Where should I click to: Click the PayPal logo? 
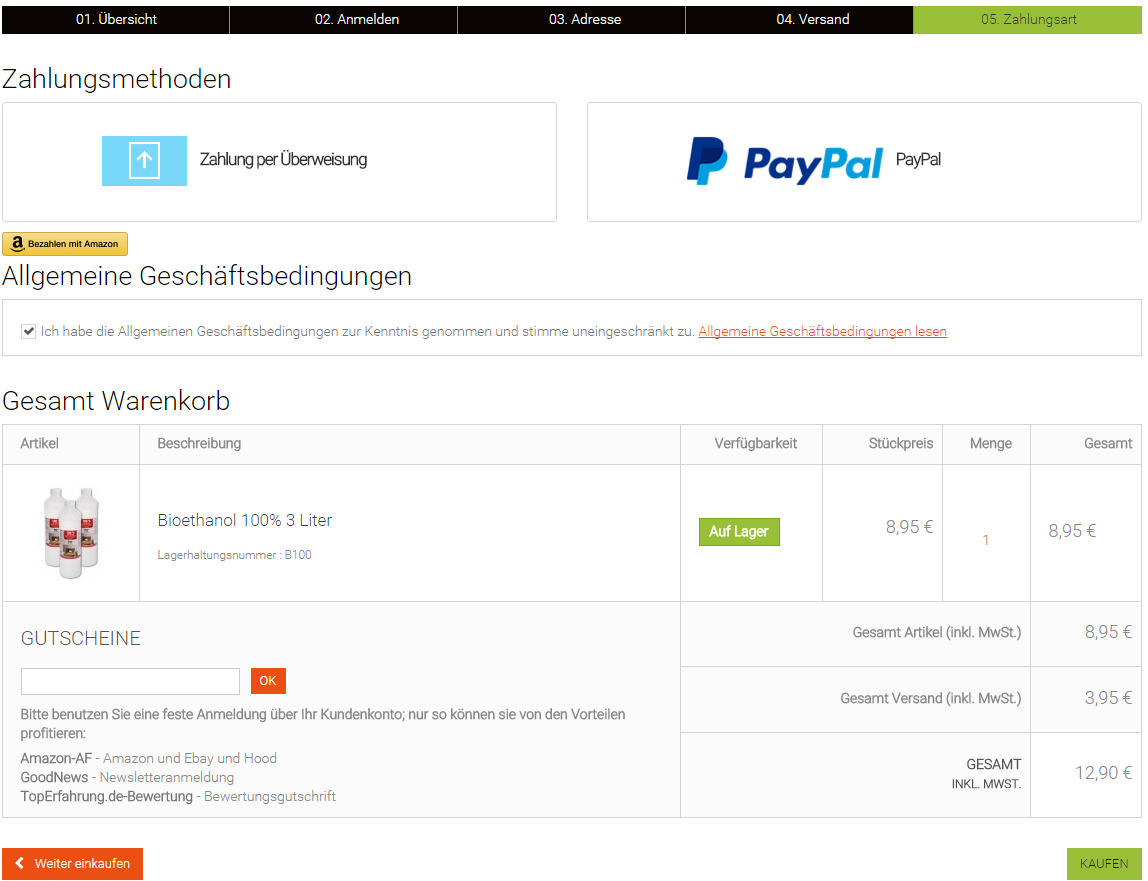[x=784, y=161]
